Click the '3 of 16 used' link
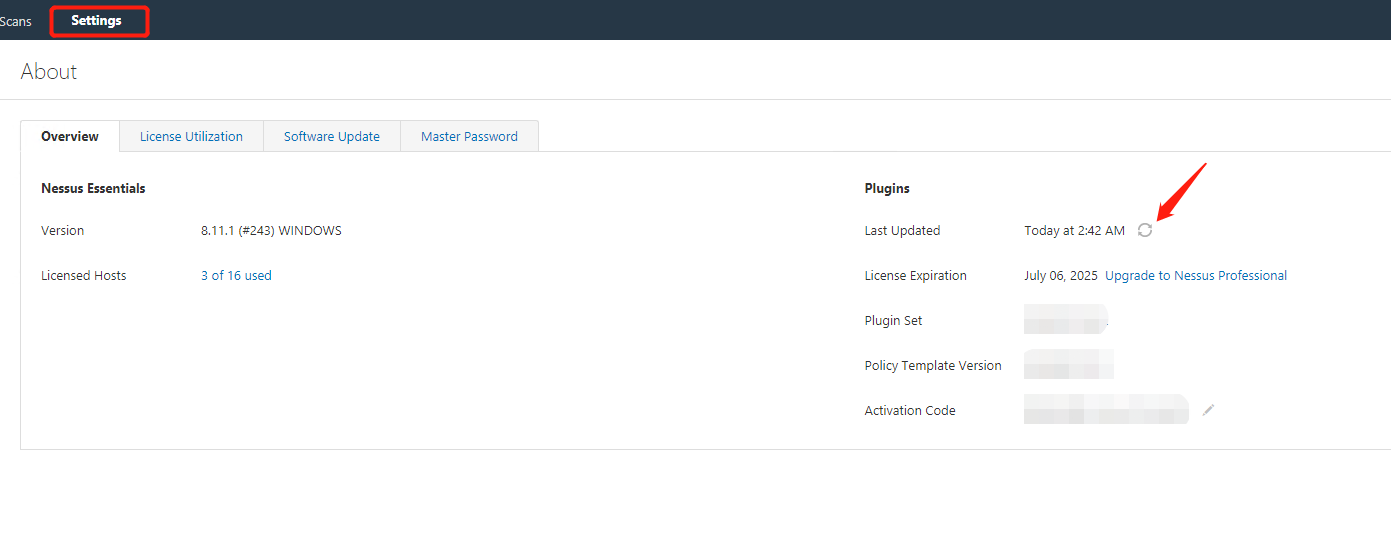1391x544 pixels. coord(236,275)
